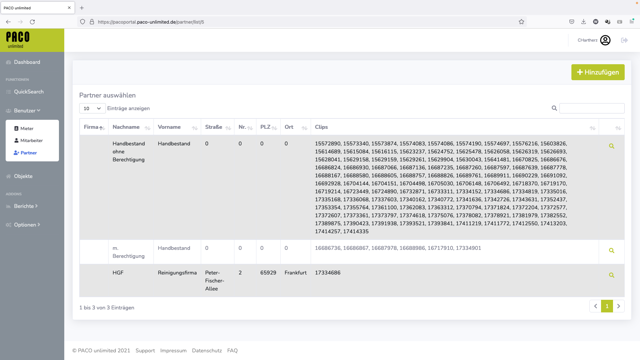Open Objekte in the sidebar
The height and width of the screenshot is (360, 640).
pyautogui.click(x=23, y=176)
